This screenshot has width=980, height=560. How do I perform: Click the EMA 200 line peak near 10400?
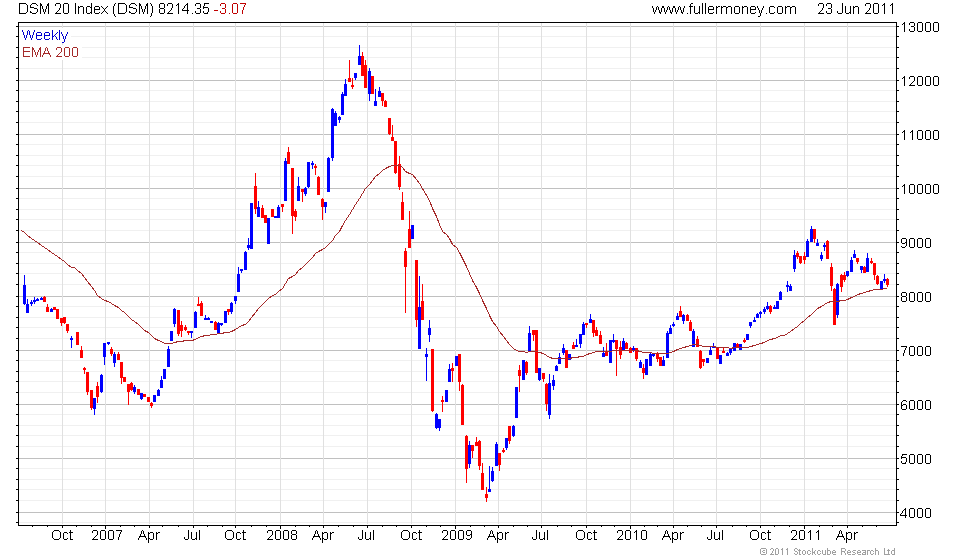(396, 165)
